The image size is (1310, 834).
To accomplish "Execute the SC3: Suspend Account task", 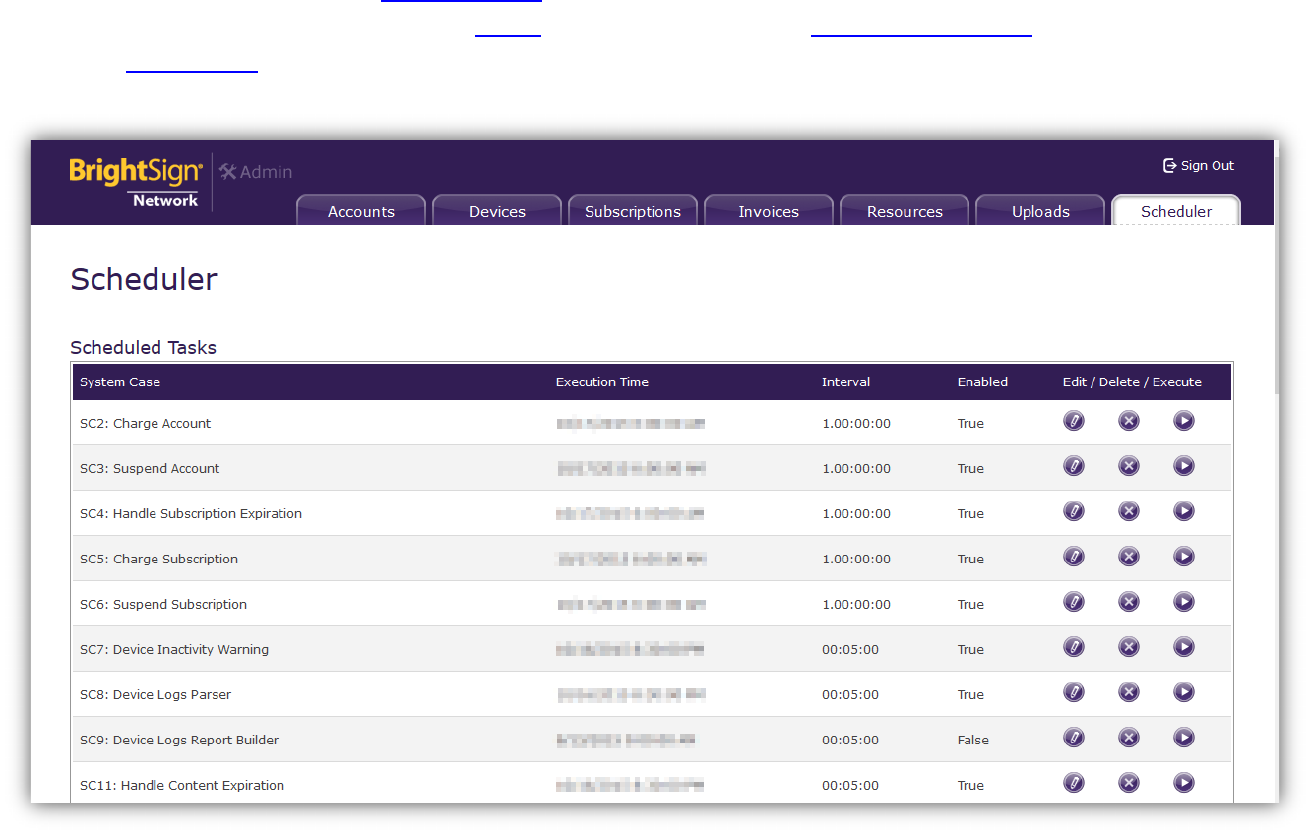I will 1184,466.
